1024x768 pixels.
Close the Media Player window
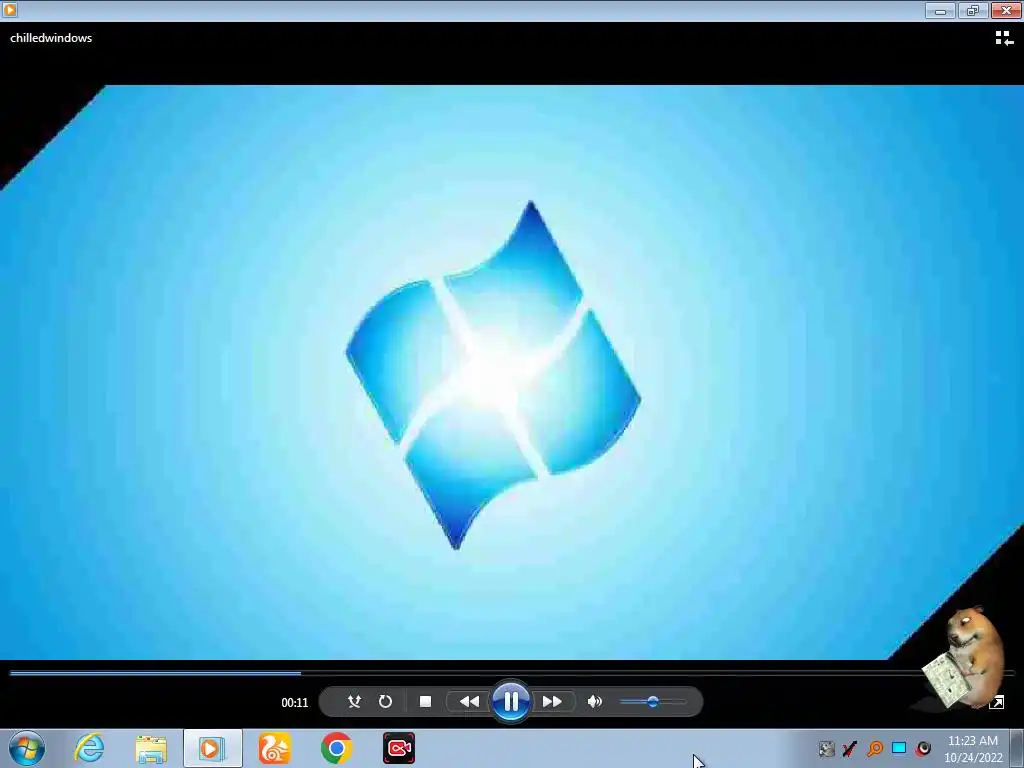click(1006, 10)
